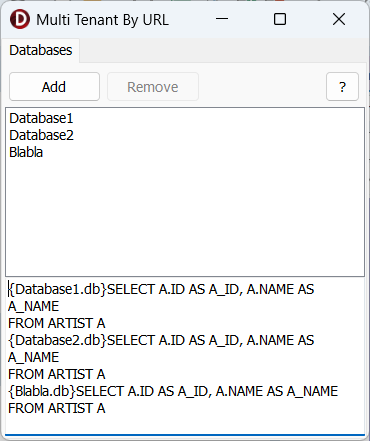Click the first FROM ARTIST A line
The height and width of the screenshot is (441, 370).
coord(57,323)
